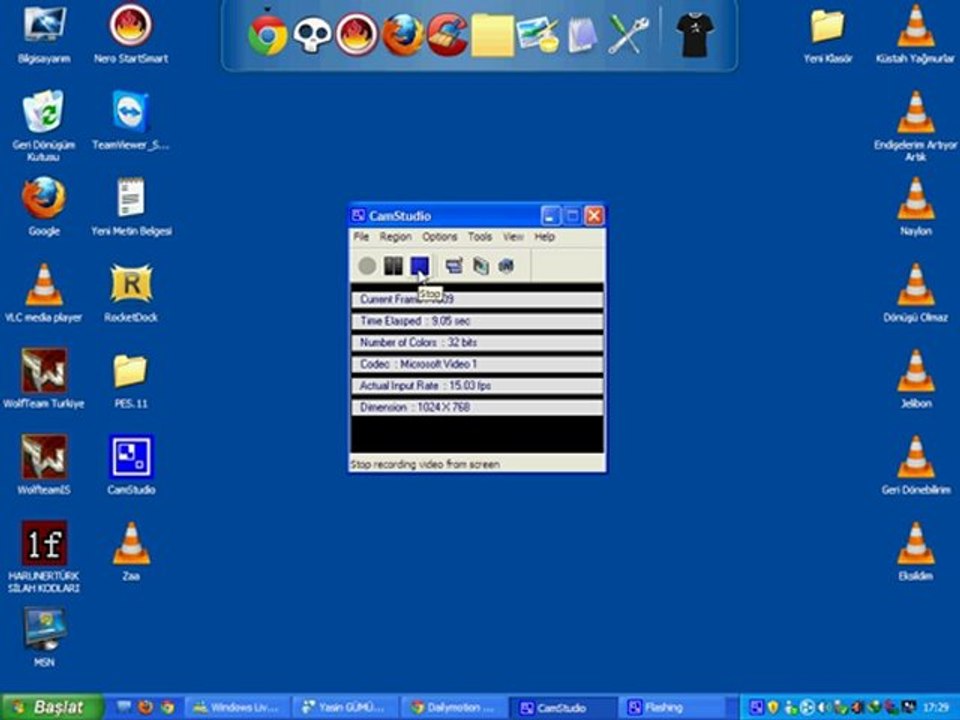Open the Options menu in CamStudio
The width and height of the screenshot is (960, 720).
click(x=440, y=237)
